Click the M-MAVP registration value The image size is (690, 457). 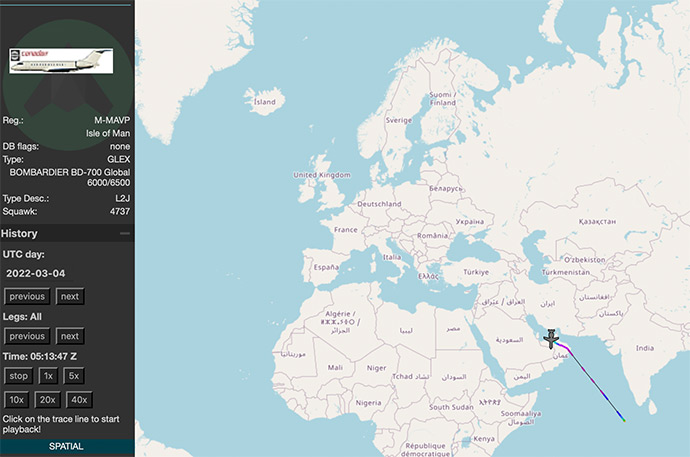[112, 120]
